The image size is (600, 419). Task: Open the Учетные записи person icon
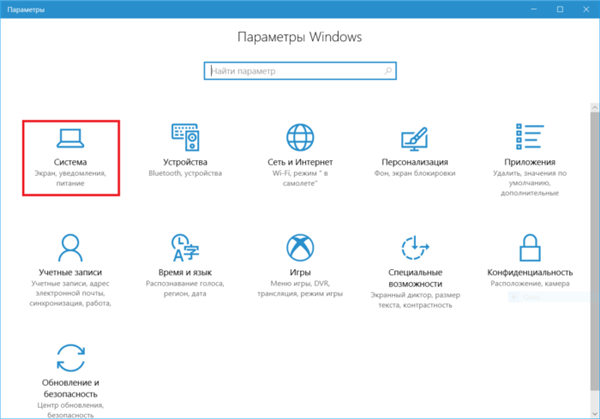(70, 248)
